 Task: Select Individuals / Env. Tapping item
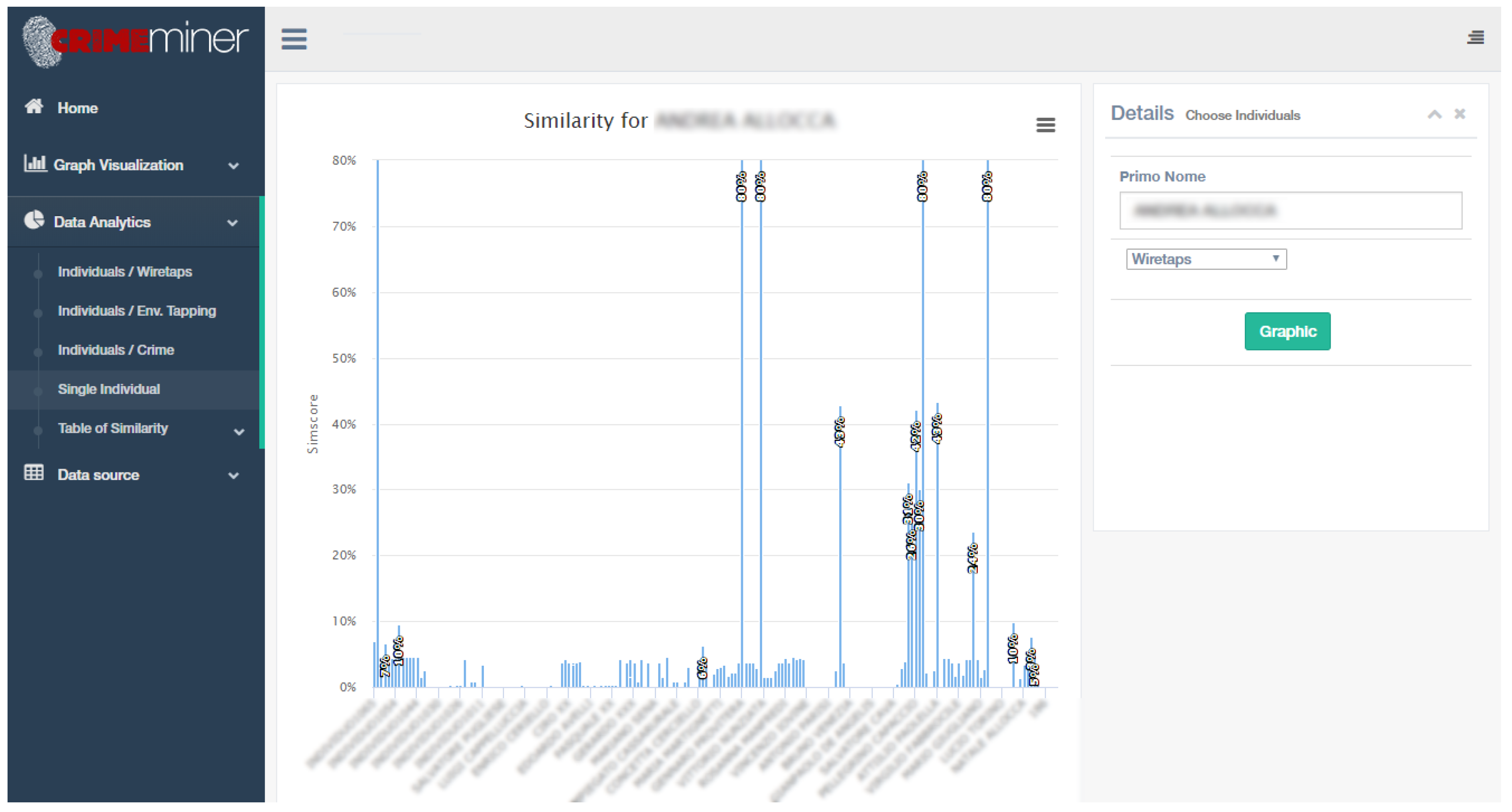[x=136, y=311]
